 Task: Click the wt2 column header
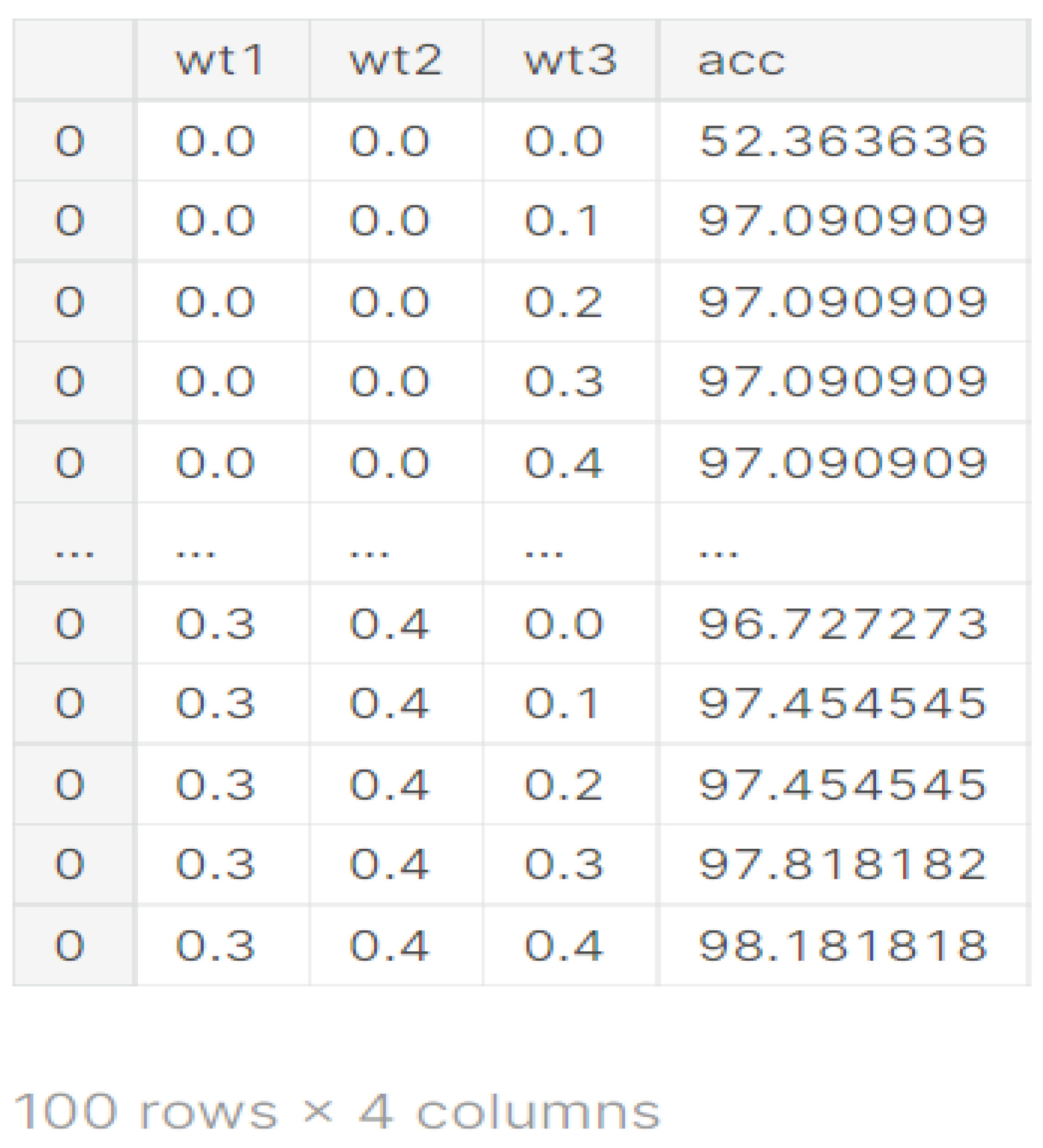(395, 60)
